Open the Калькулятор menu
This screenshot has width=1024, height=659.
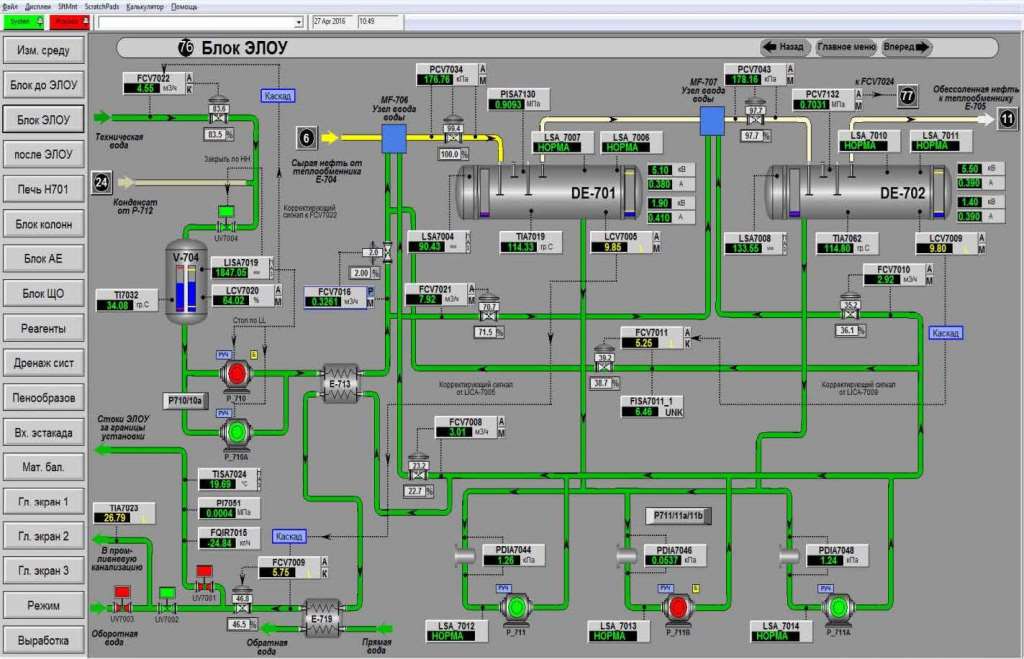[x=145, y=7]
